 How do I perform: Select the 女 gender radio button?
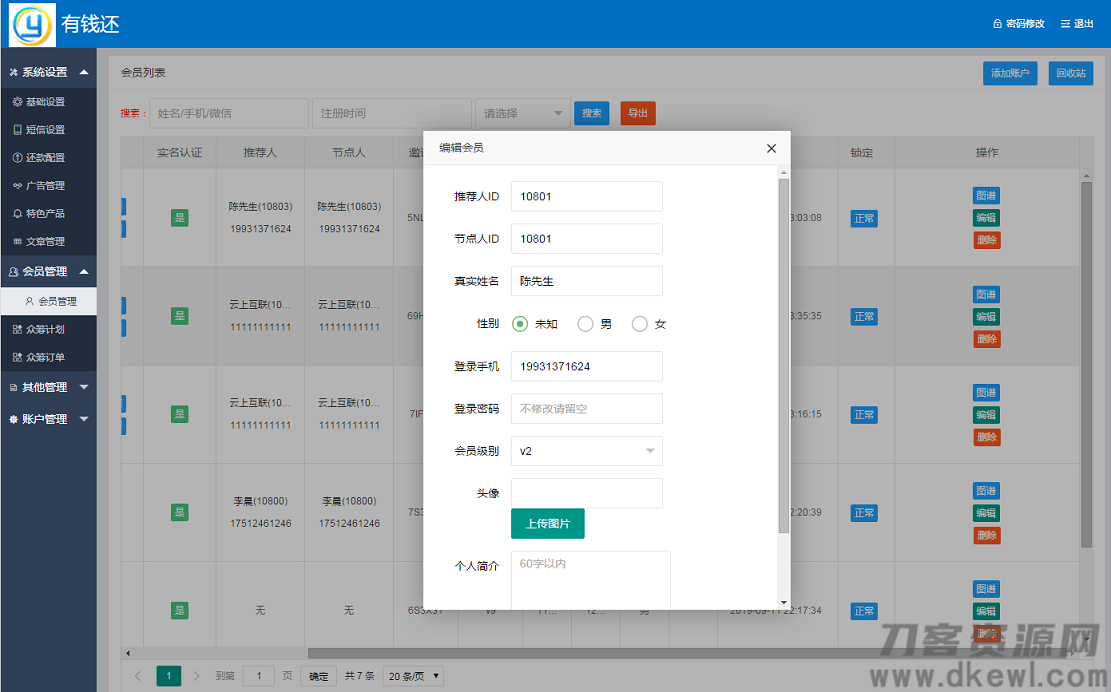point(638,323)
